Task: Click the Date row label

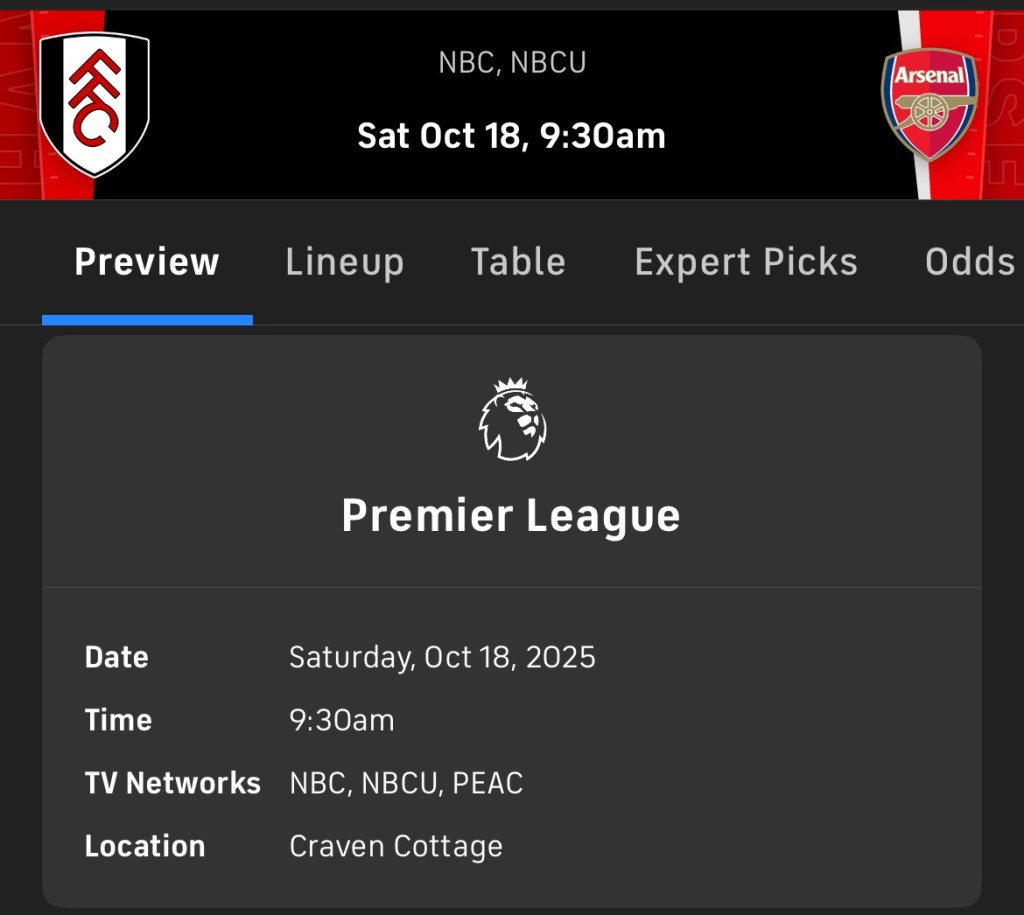Action: [117, 657]
